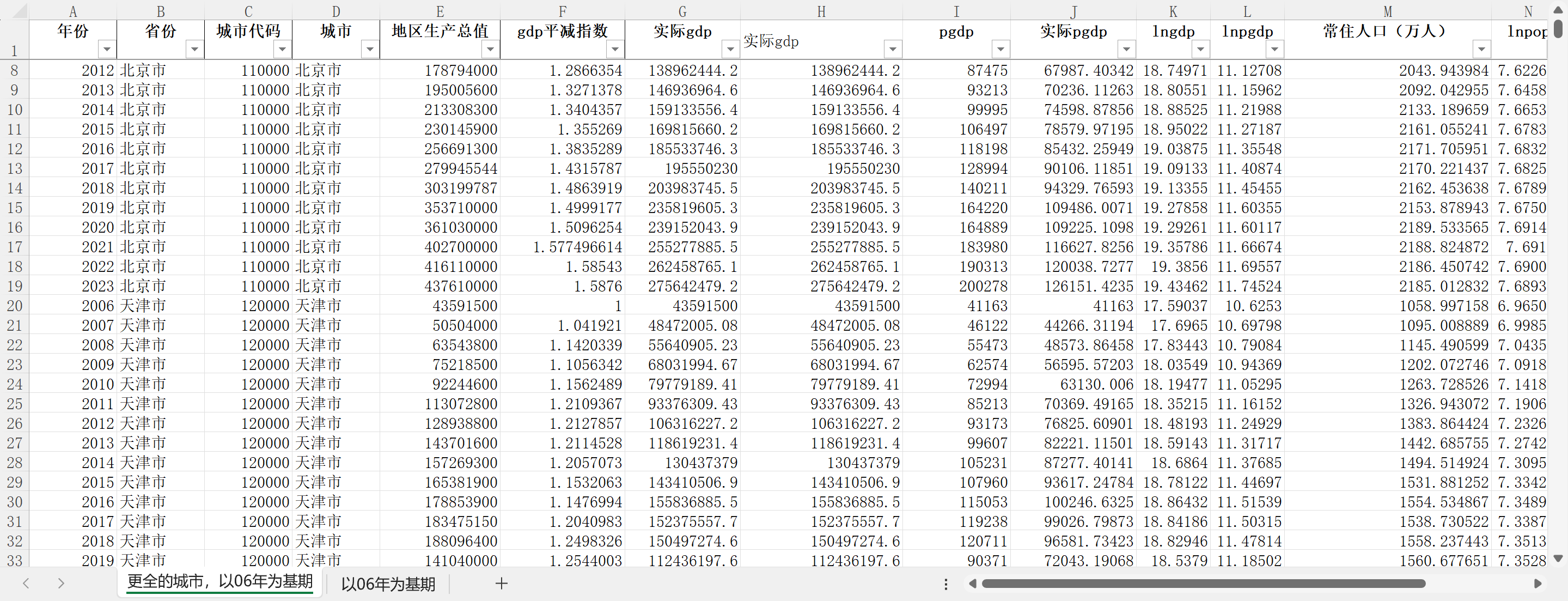
Task: Open the pgdp column filter dropdown
Action: pos(1000,48)
